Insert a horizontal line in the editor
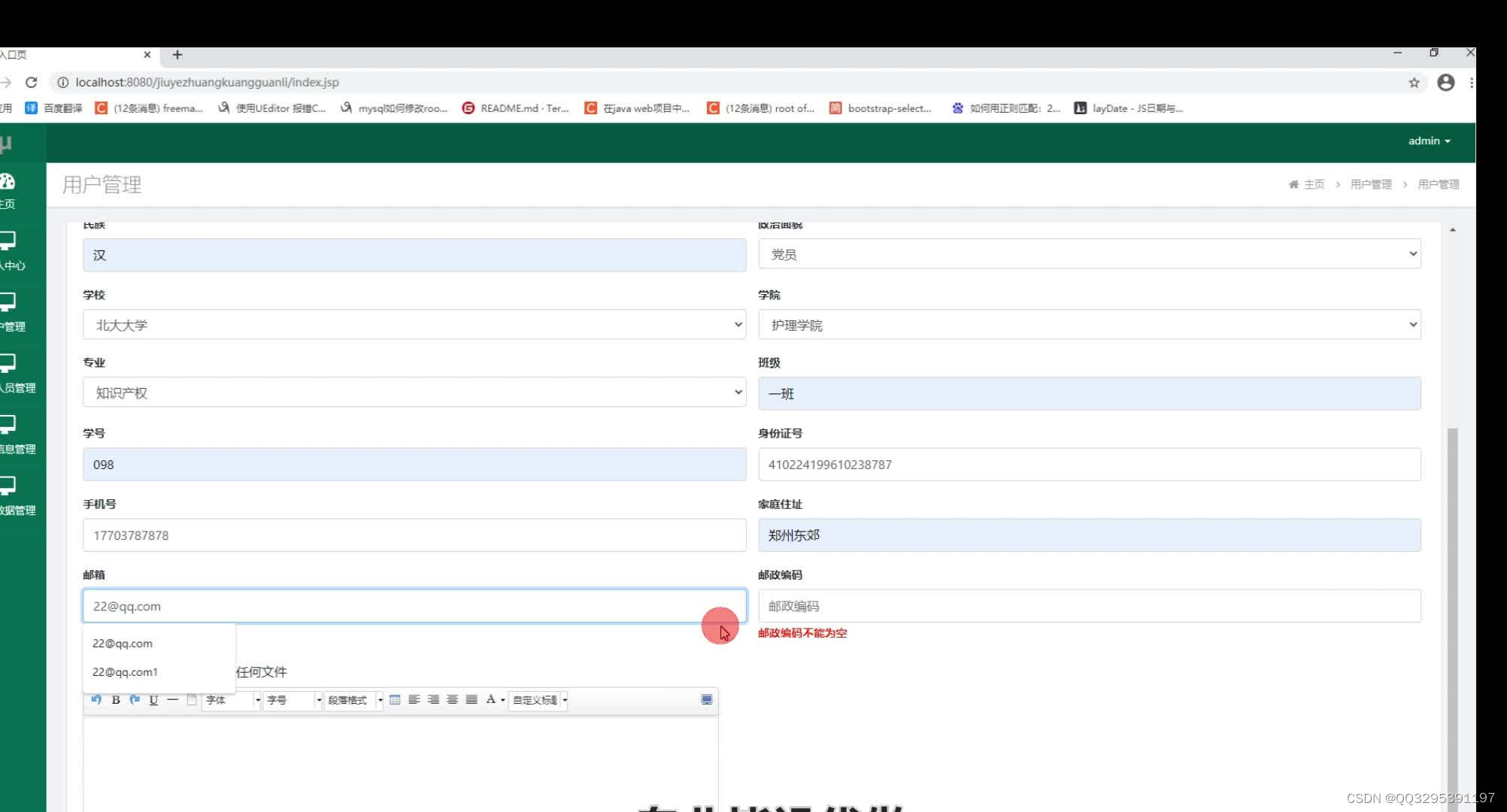Image resolution: width=1507 pixels, height=812 pixels. (172, 699)
